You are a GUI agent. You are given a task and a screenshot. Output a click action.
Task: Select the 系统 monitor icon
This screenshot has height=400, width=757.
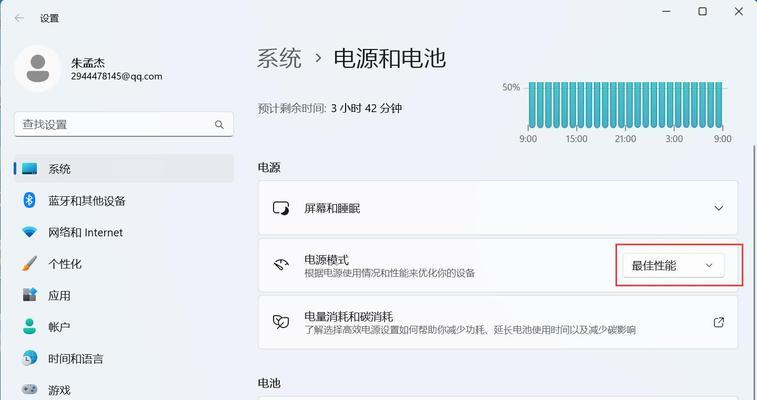coord(29,169)
